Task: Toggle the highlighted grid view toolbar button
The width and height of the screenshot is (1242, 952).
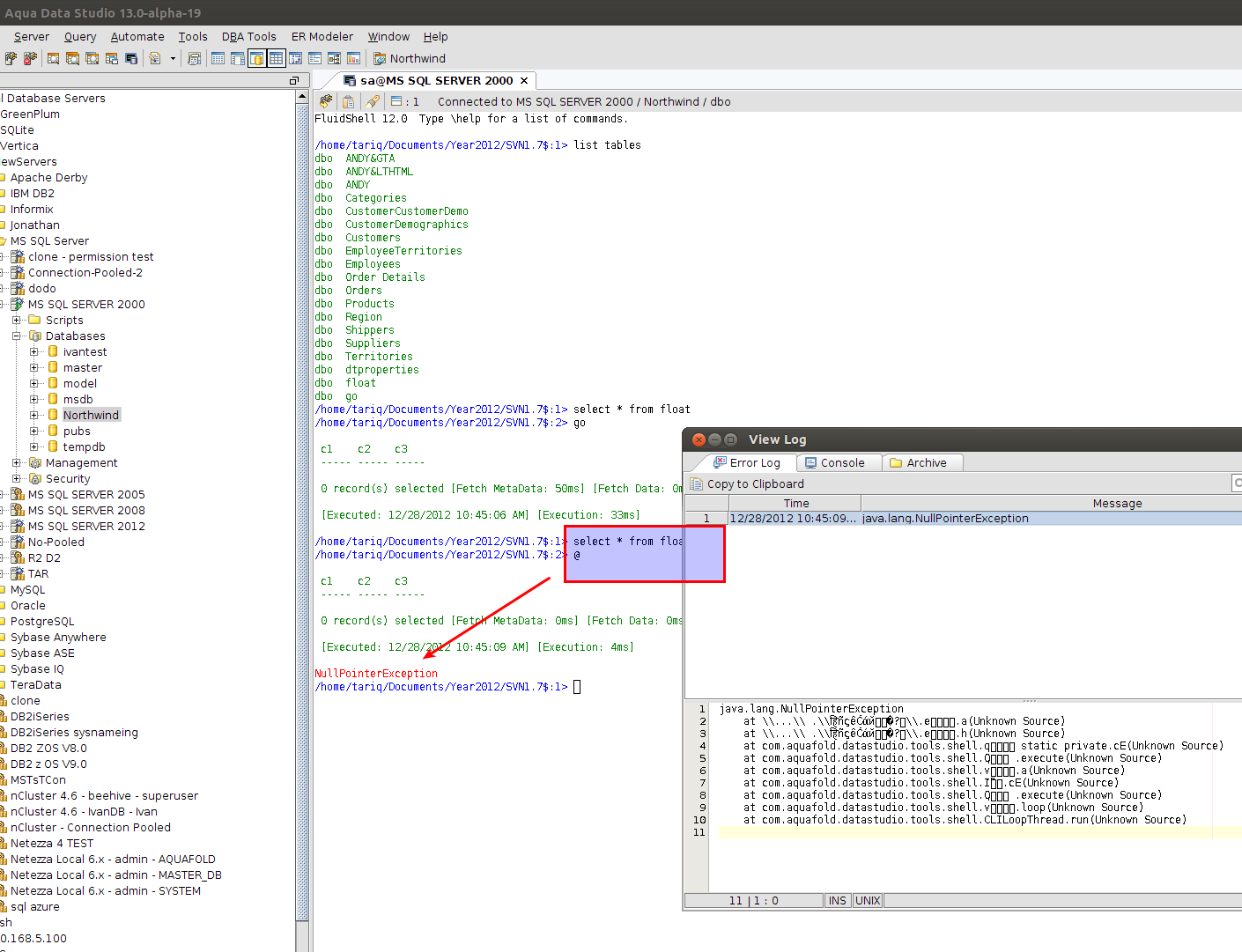Action: (276, 58)
